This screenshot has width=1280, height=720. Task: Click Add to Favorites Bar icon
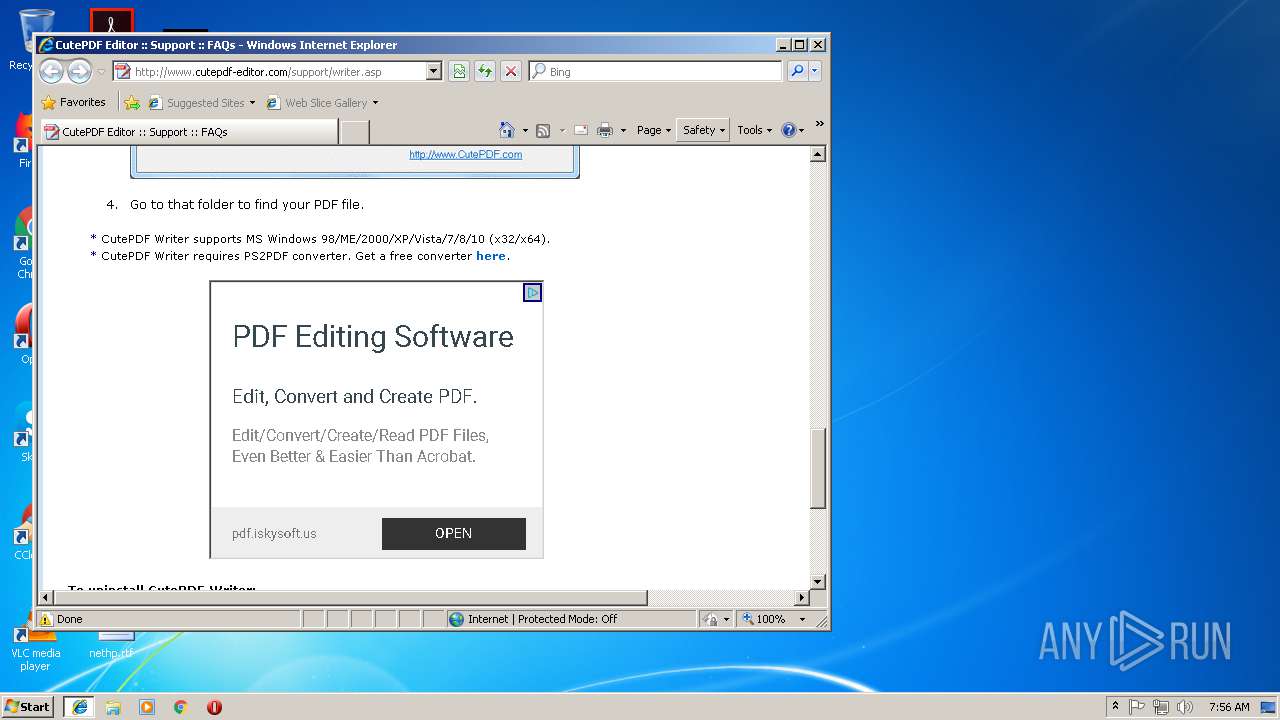coord(132,102)
